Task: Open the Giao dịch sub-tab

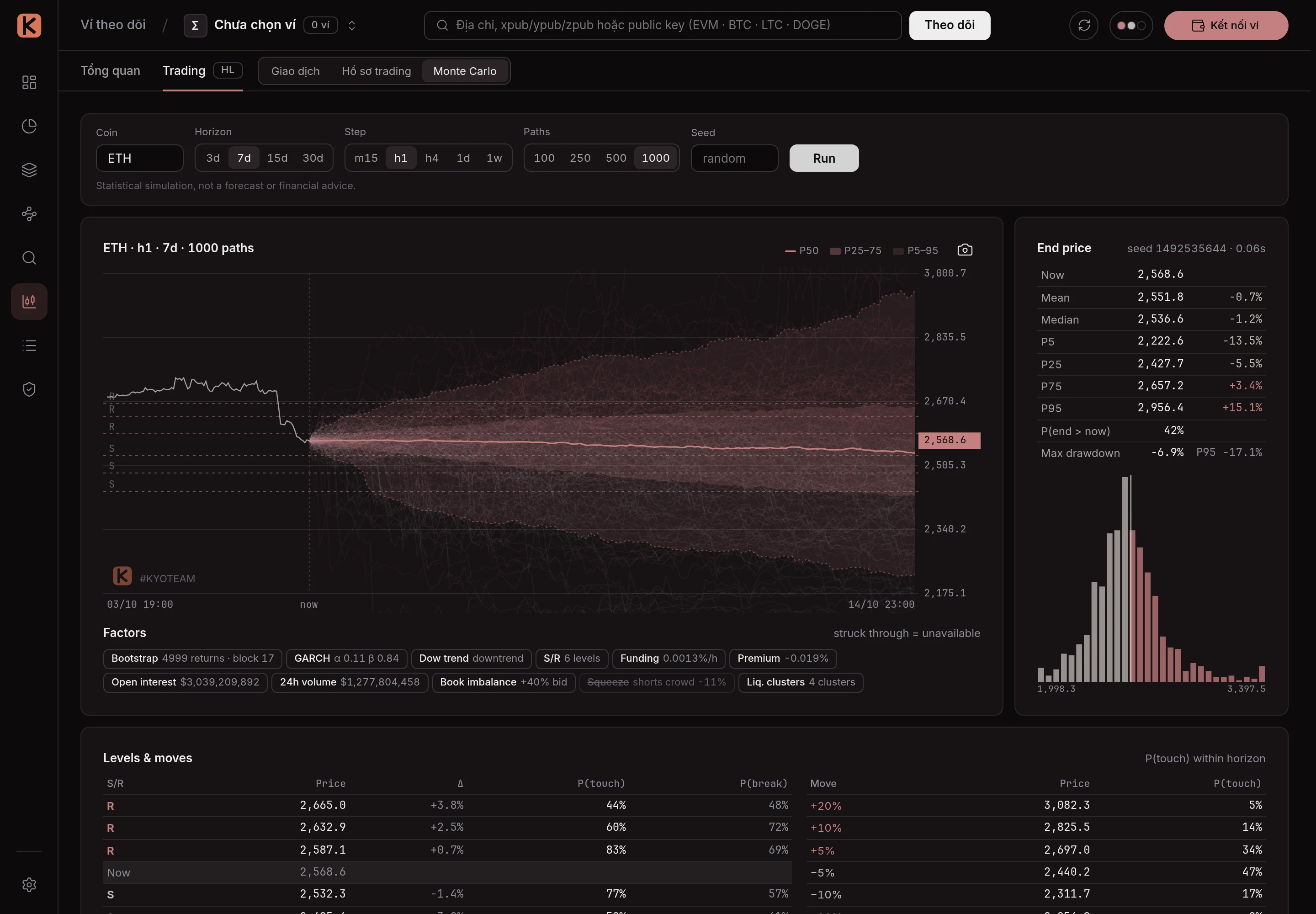Action: pyautogui.click(x=296, y=71)
